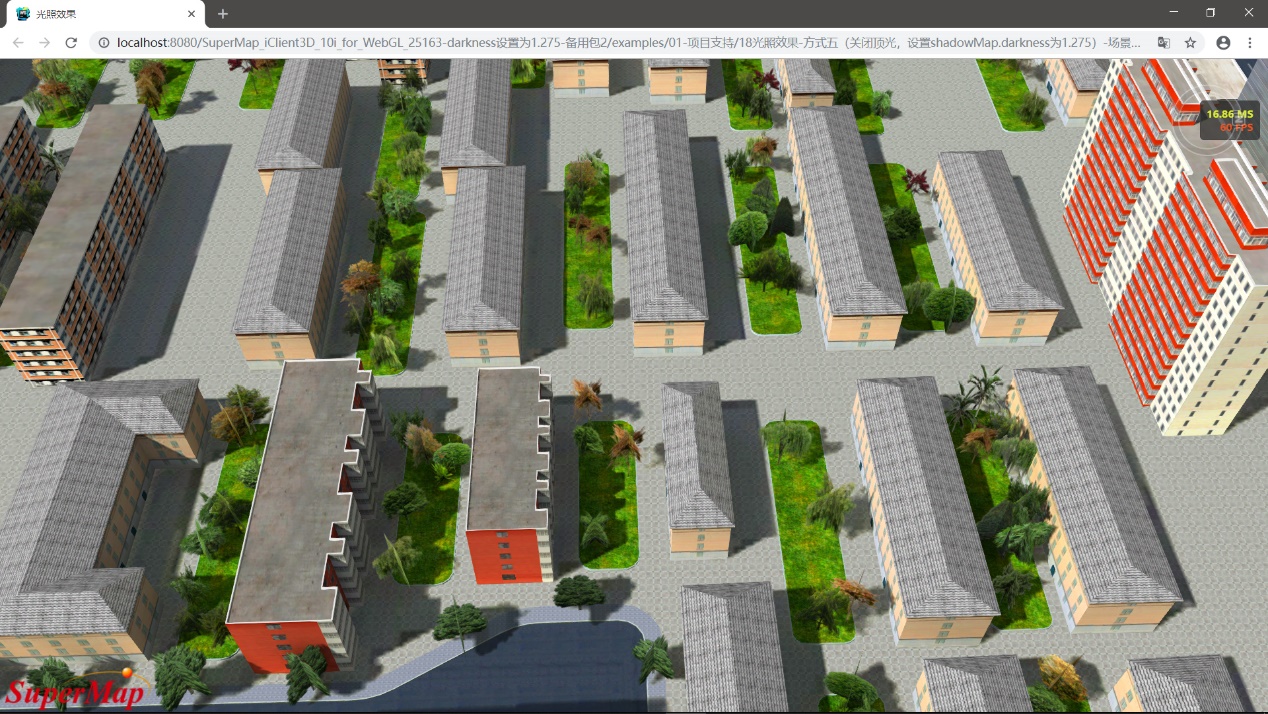The width and height of the screenshot is (1268, 714).
Task: Open a new tab with the plus button
Action: tap(223, 14)
